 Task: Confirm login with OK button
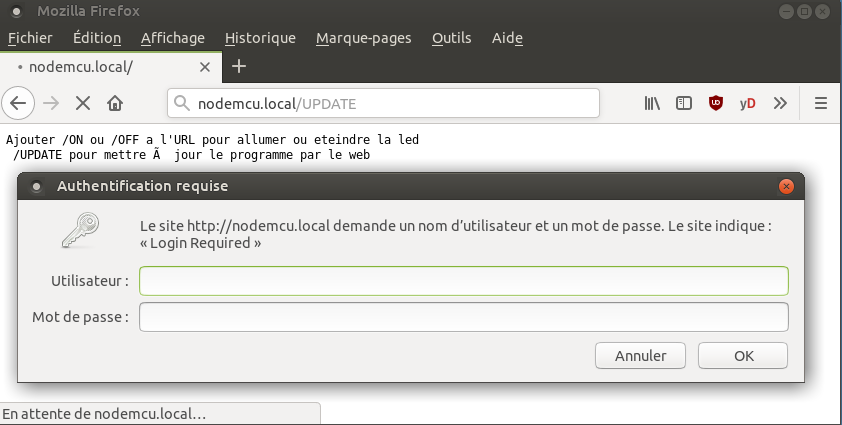coord(743,355)
